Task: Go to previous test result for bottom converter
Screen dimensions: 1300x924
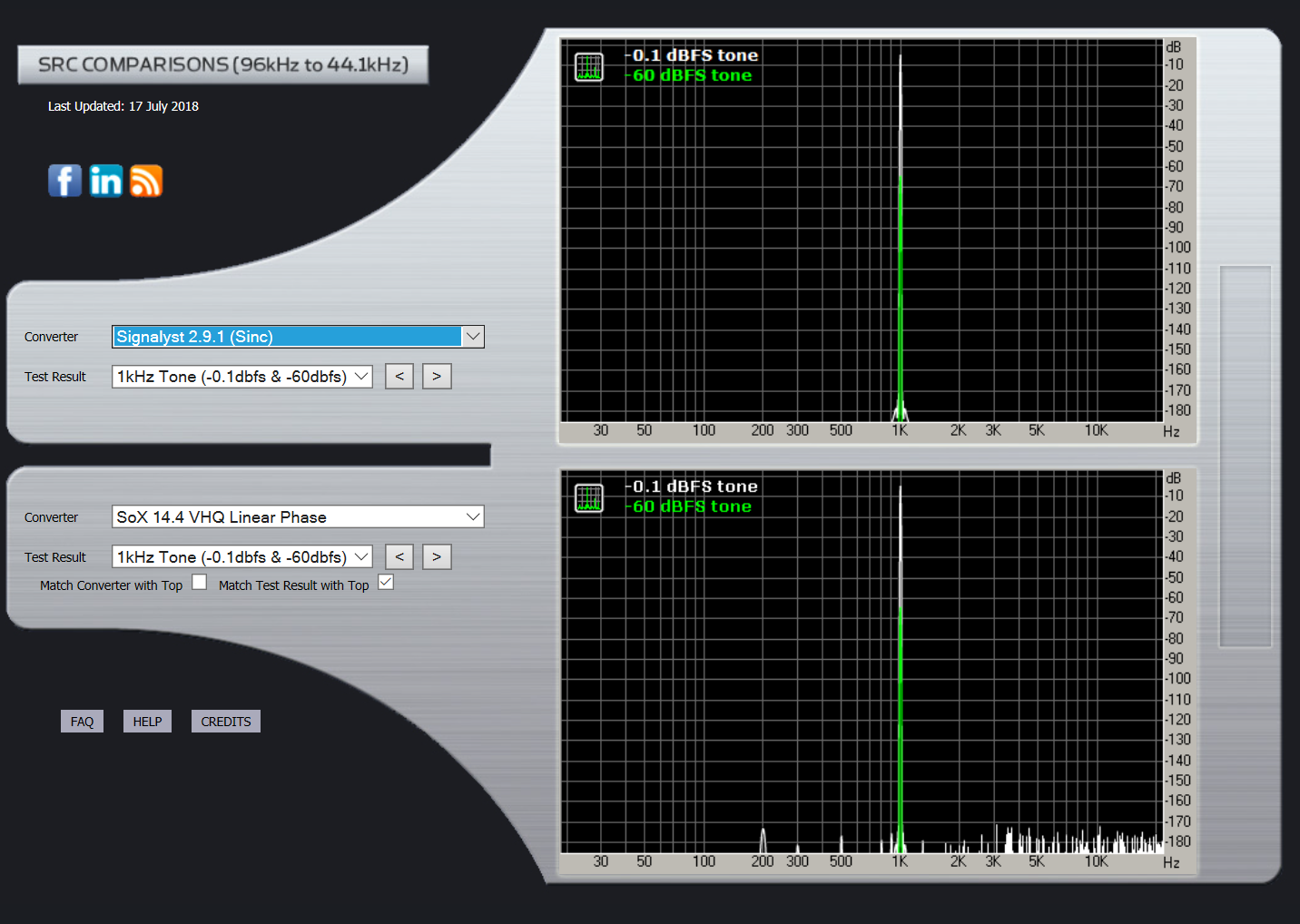Action: click(x=399, y=557)
